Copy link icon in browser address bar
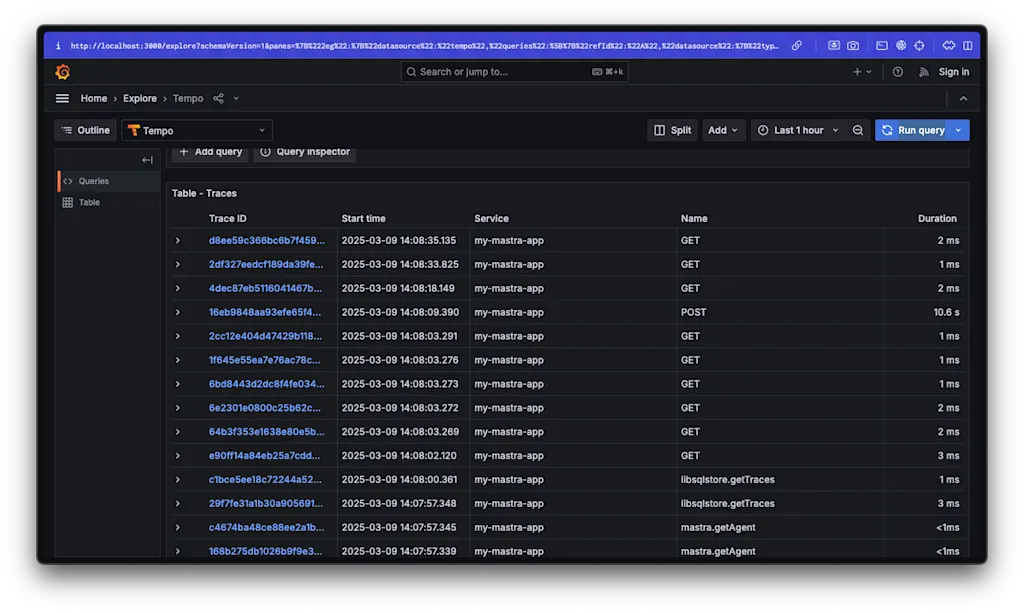 pyautogui.click(x=797, y=46)
